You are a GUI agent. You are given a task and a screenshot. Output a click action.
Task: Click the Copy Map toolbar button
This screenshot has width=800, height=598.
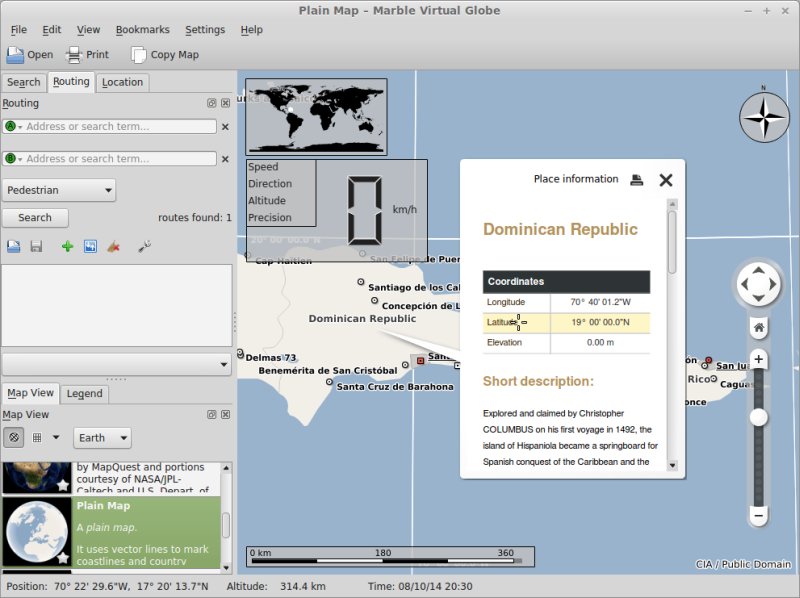point(165,55)
